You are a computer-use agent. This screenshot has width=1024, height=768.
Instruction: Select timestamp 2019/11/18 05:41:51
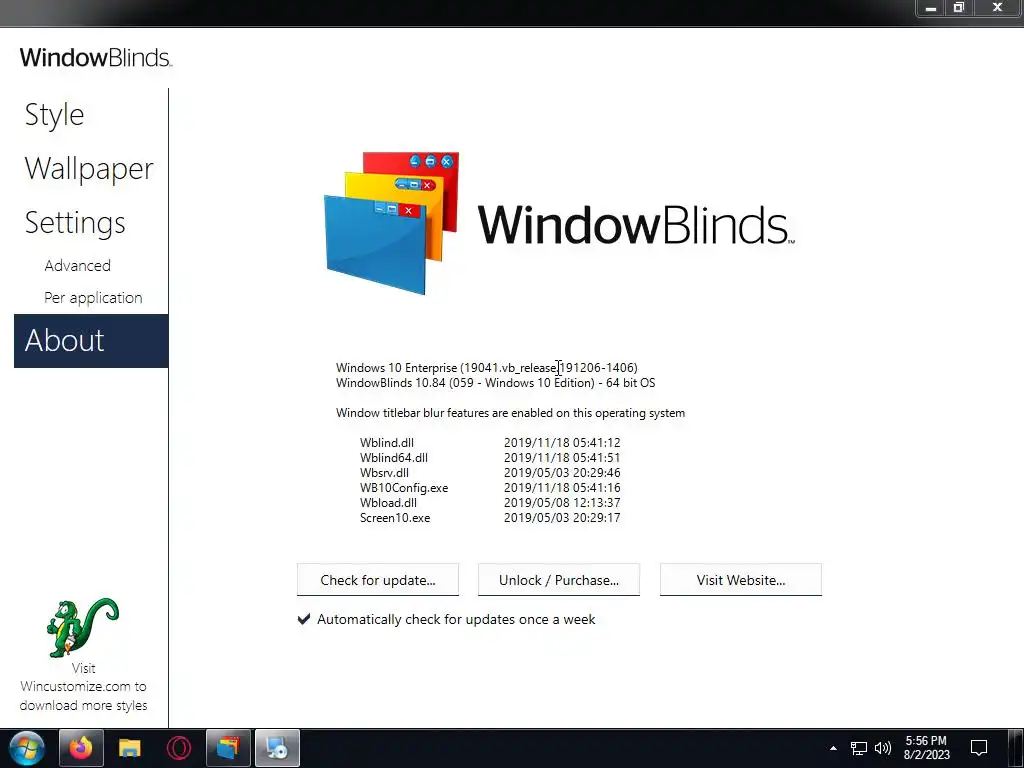point(562,458)
